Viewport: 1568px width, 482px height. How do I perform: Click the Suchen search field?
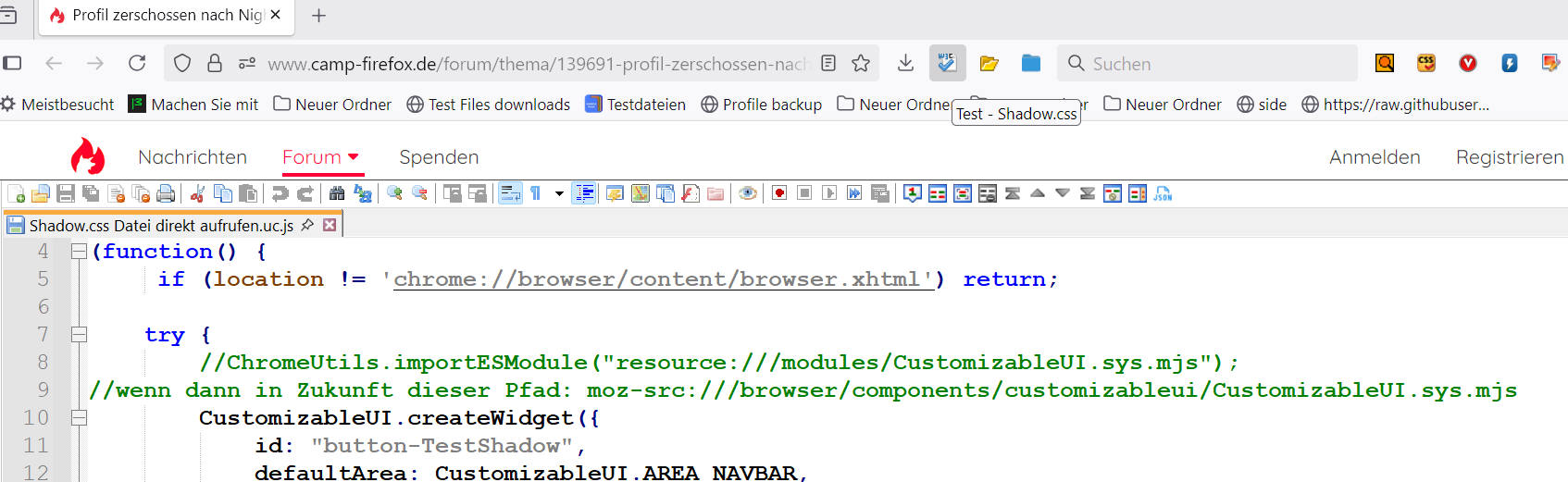[1213, 64]
